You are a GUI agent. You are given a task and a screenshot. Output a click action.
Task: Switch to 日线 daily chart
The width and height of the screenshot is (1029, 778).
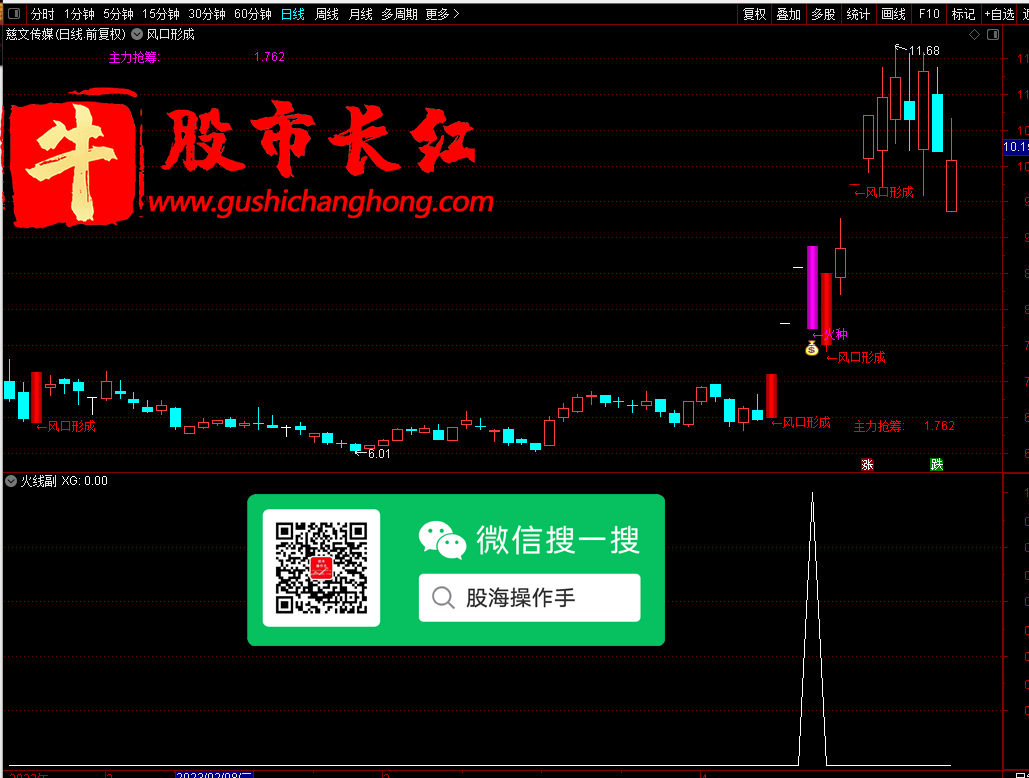point(293,14)
